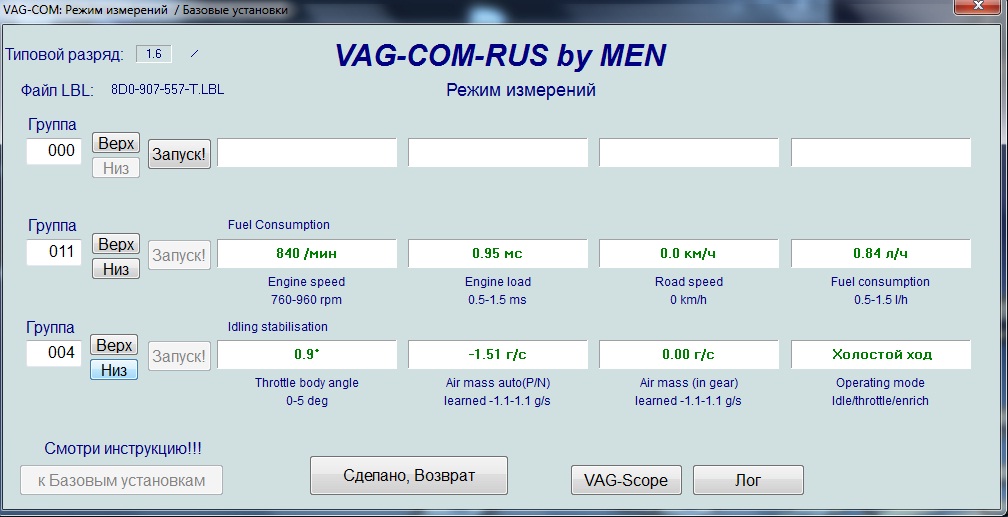Click the Throttle body angle label

click(x=307, y=383)
